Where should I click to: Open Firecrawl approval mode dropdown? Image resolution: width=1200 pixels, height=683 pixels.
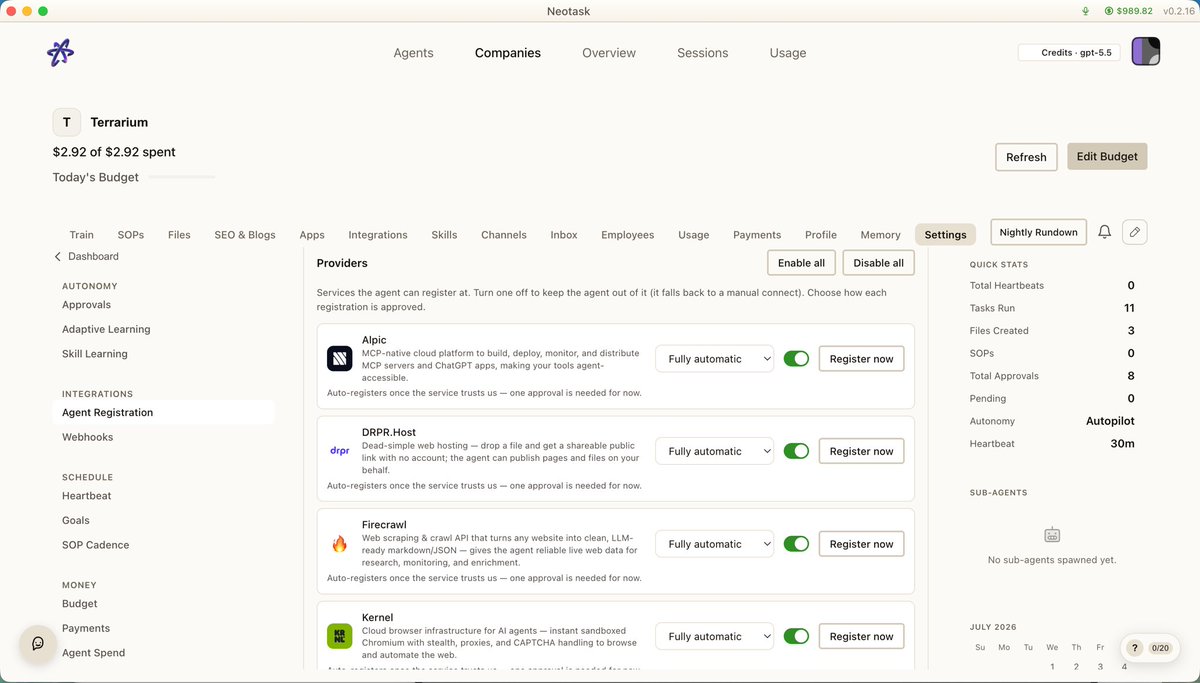(715, 544)
